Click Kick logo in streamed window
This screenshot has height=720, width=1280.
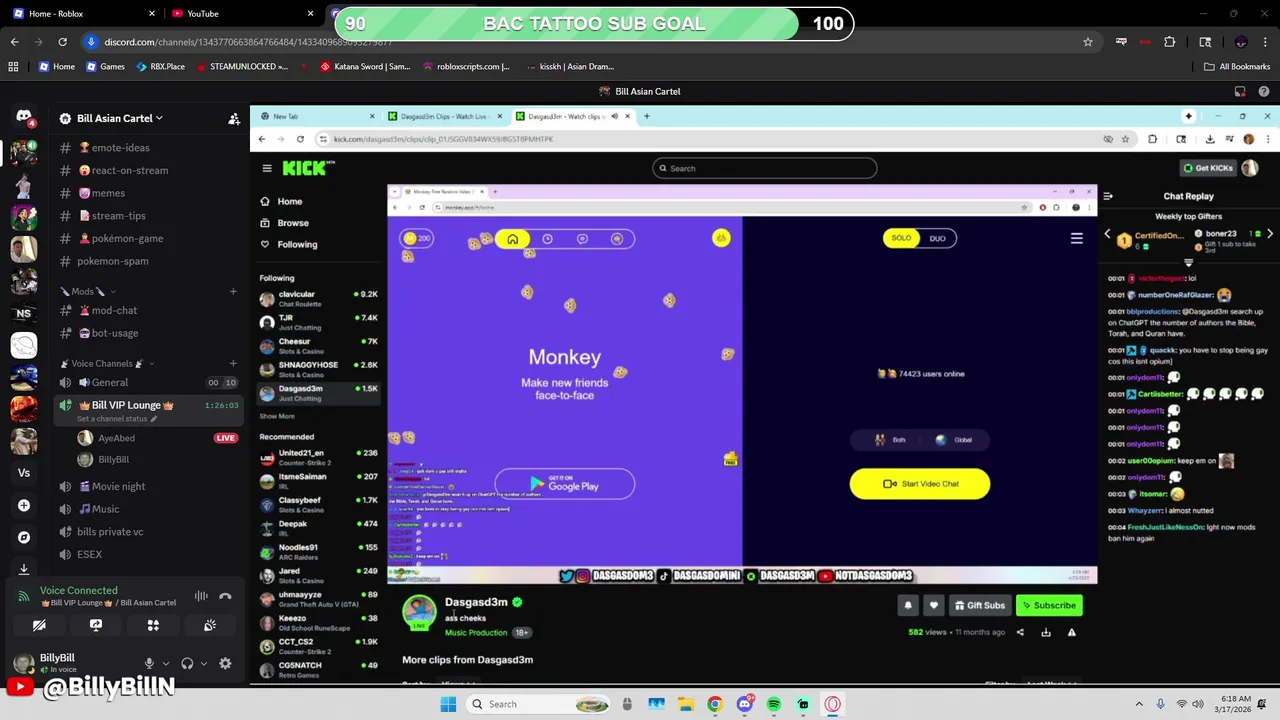[308, 168]
